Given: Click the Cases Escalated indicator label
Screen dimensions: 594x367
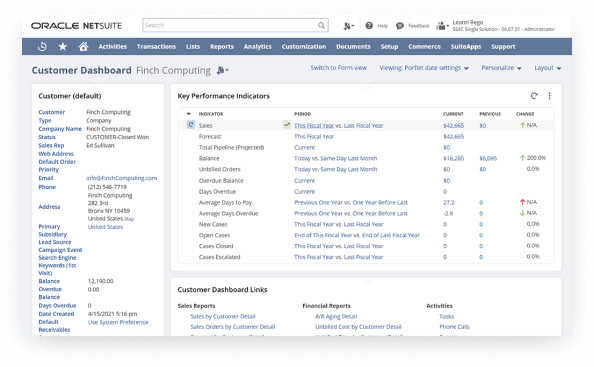Looking at the screenshot, I should [x=219, y=257].
